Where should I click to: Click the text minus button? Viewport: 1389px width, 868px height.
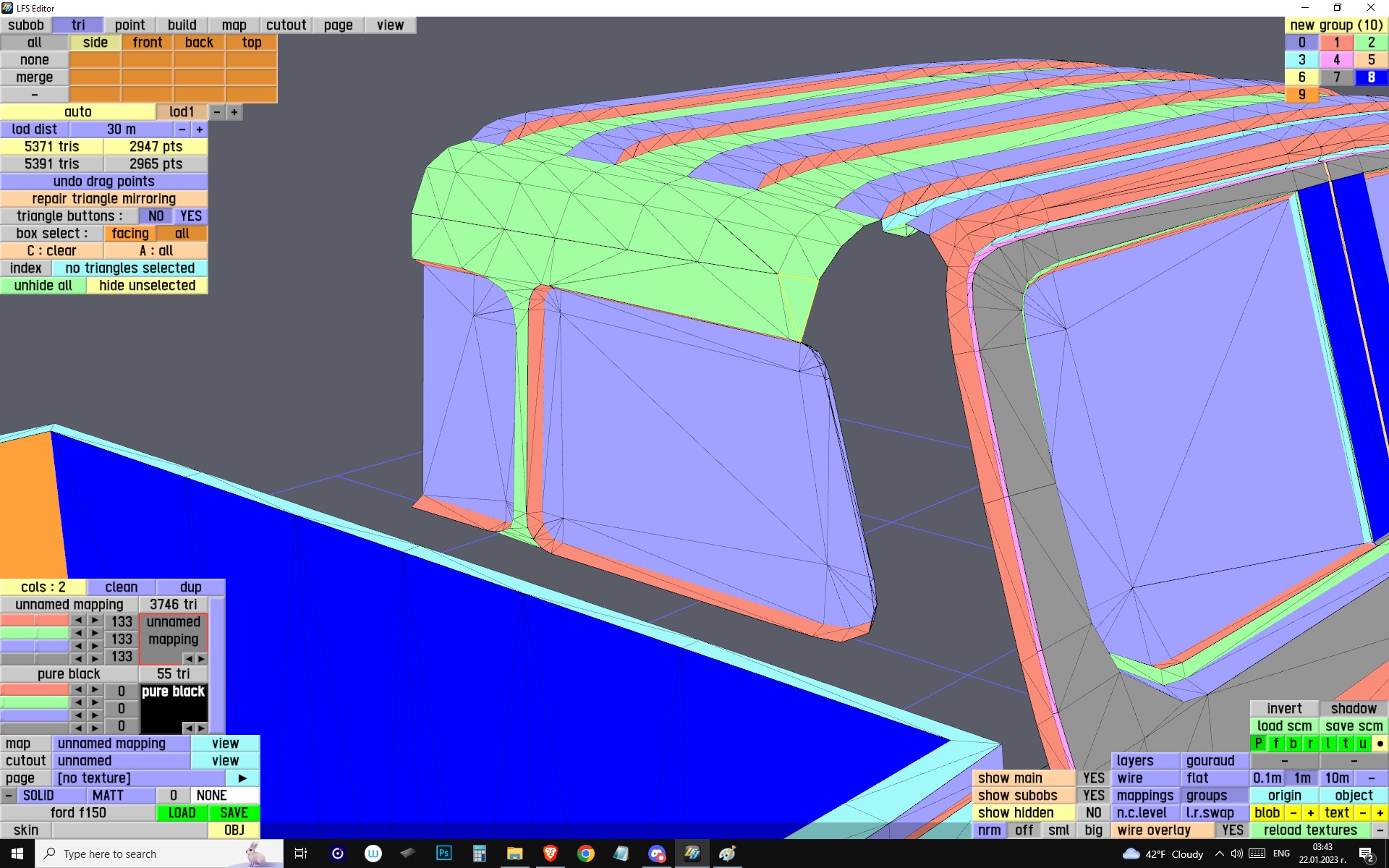click(x=1362, y=813)
